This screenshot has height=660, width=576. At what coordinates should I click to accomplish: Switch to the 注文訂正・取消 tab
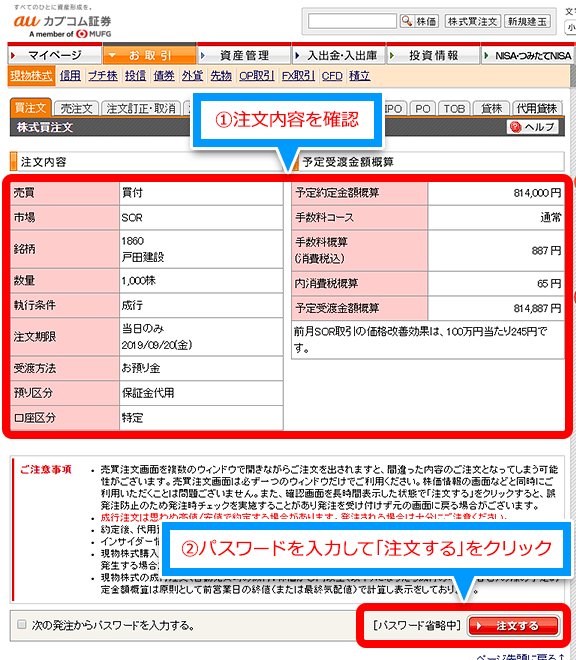[141, 109]
